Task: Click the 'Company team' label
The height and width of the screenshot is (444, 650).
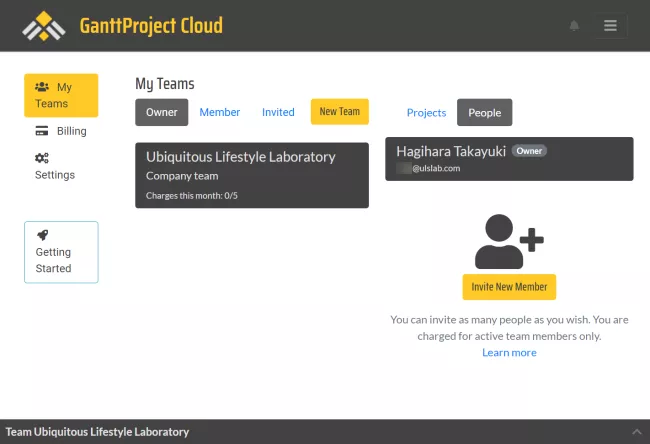Action: [182, 176]
